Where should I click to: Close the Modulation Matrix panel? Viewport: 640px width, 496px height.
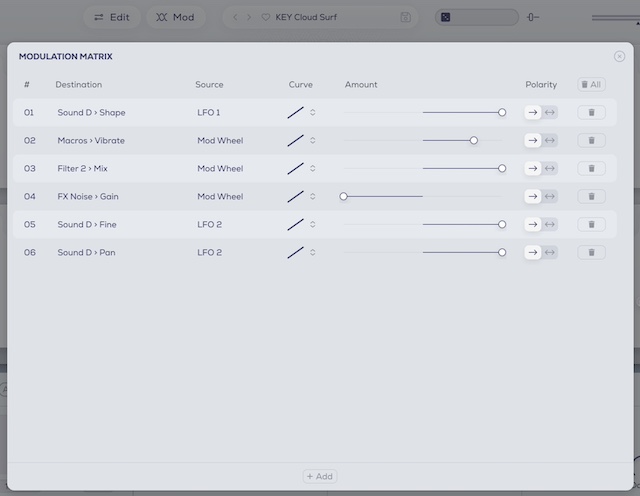click(x=619, y=57)
